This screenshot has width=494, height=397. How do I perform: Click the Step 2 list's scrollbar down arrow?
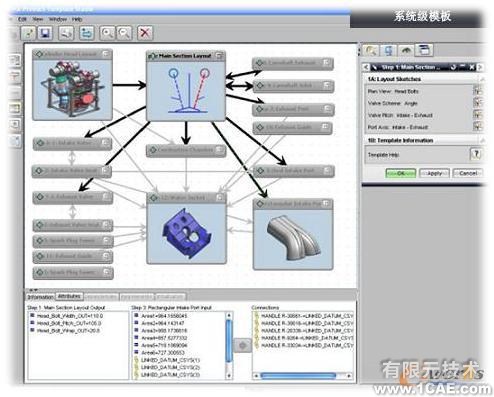pyautogui.click(x=229, y=376)
